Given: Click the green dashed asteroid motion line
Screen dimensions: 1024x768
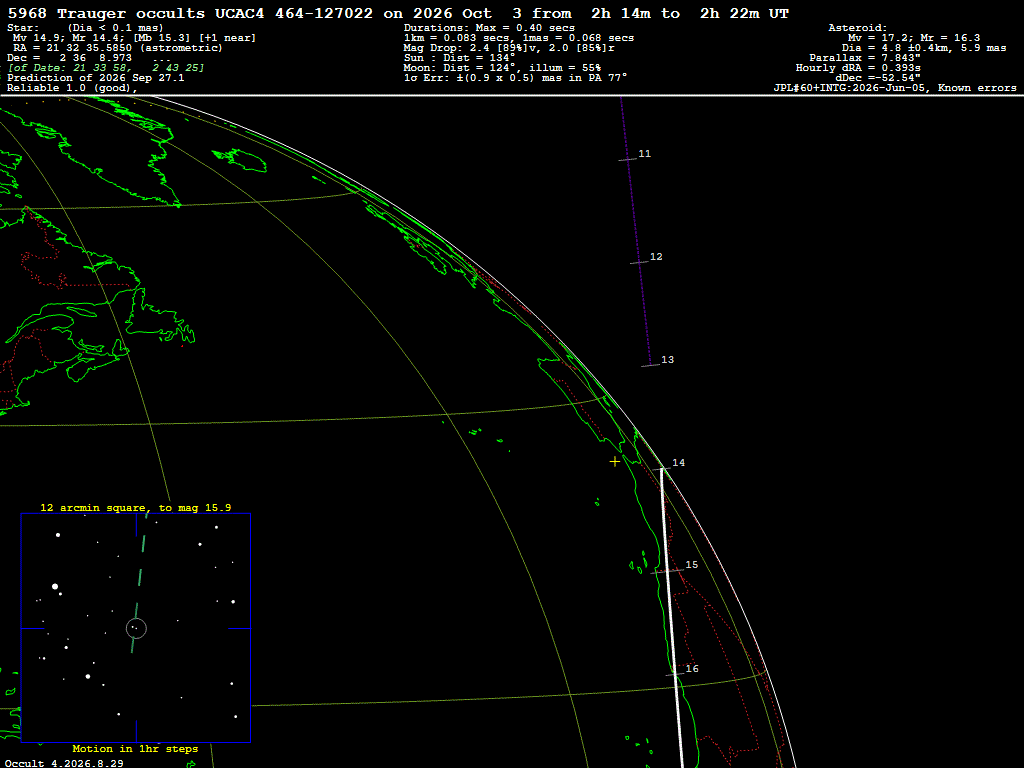Looking at the screenshot, I should coord(139,582).
